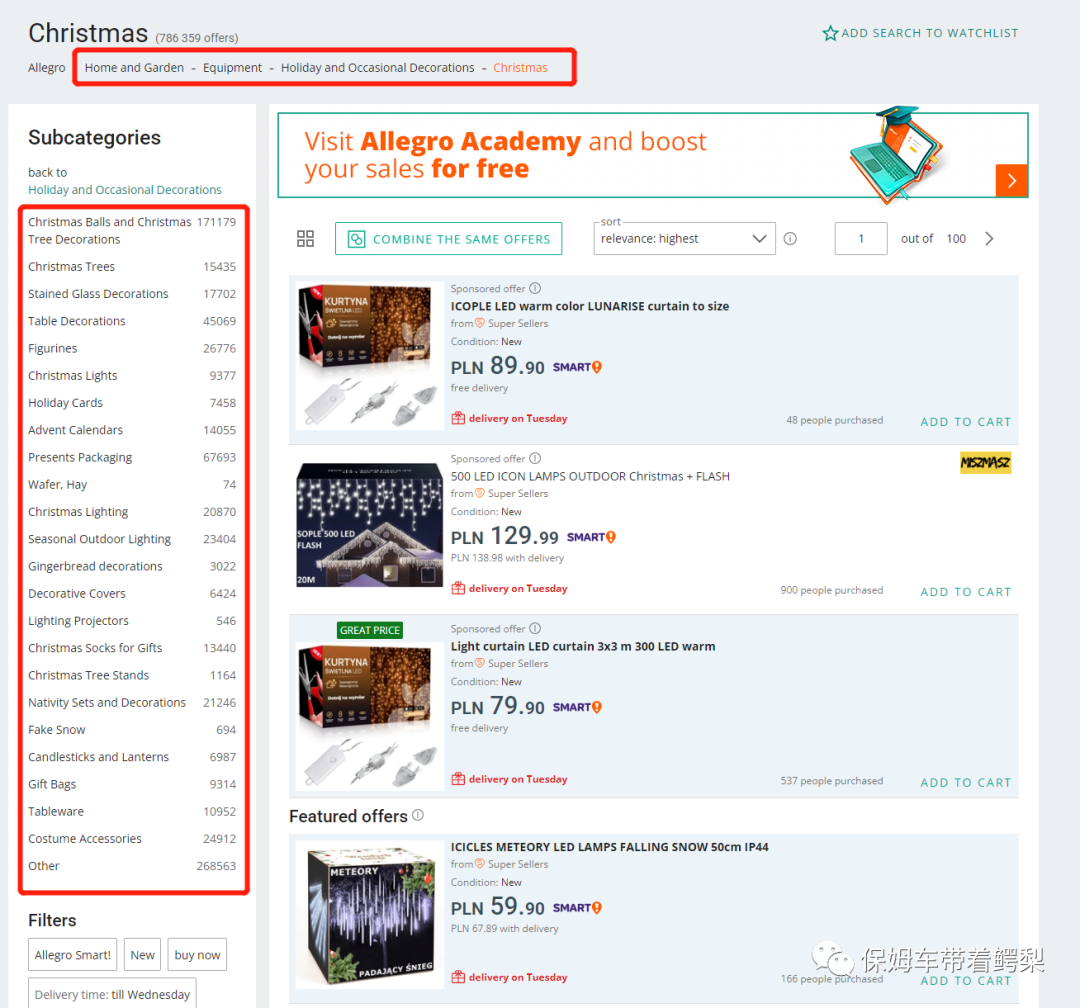The height and width of the screenshot is (1008, 1080).
Task: Toggle the Allegro Smart! filter
Action: pos(73,955)
